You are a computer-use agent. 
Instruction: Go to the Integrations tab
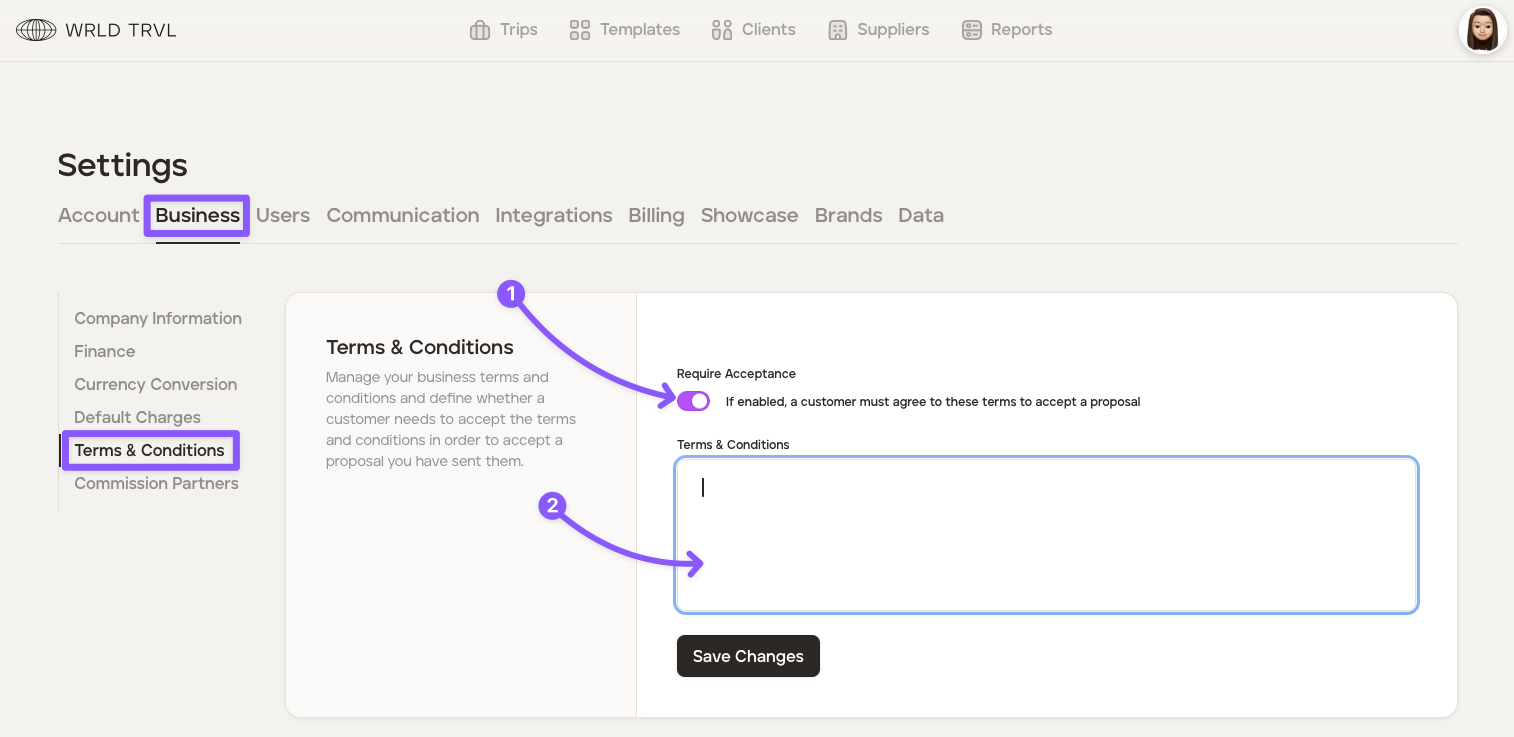coord(554,215)
